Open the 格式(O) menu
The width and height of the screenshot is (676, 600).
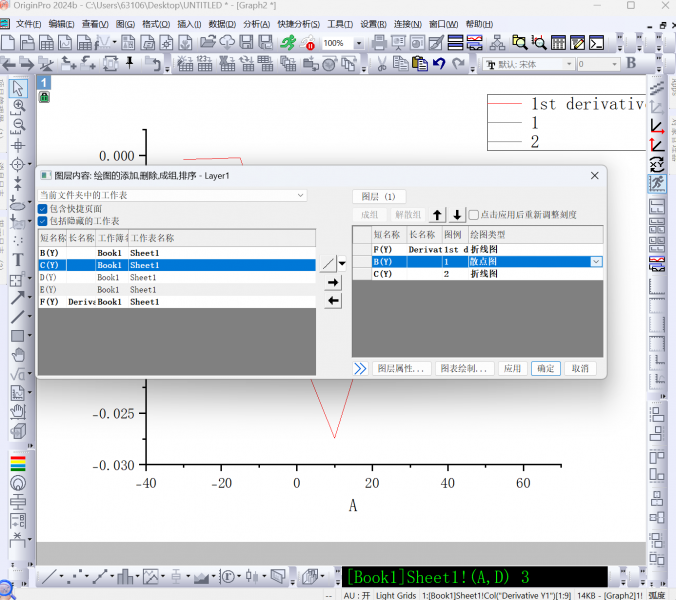[156, 24]
